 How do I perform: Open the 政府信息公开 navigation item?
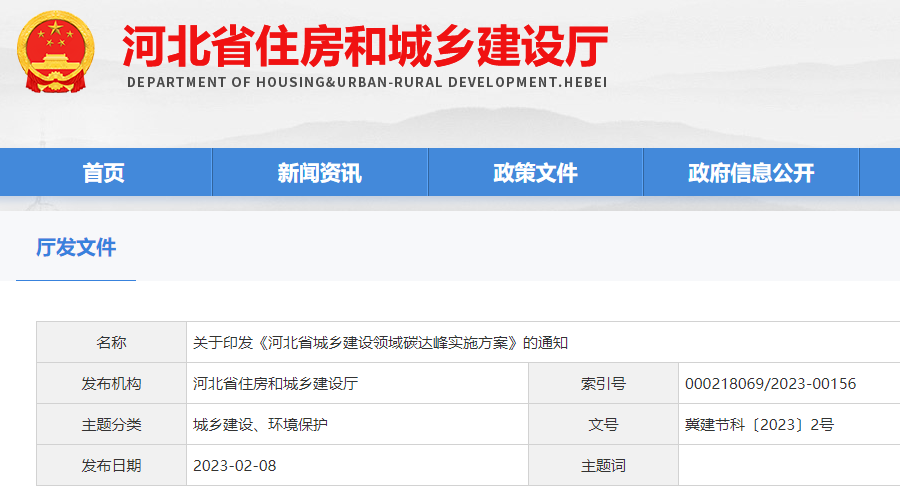[x=751, y=173]
